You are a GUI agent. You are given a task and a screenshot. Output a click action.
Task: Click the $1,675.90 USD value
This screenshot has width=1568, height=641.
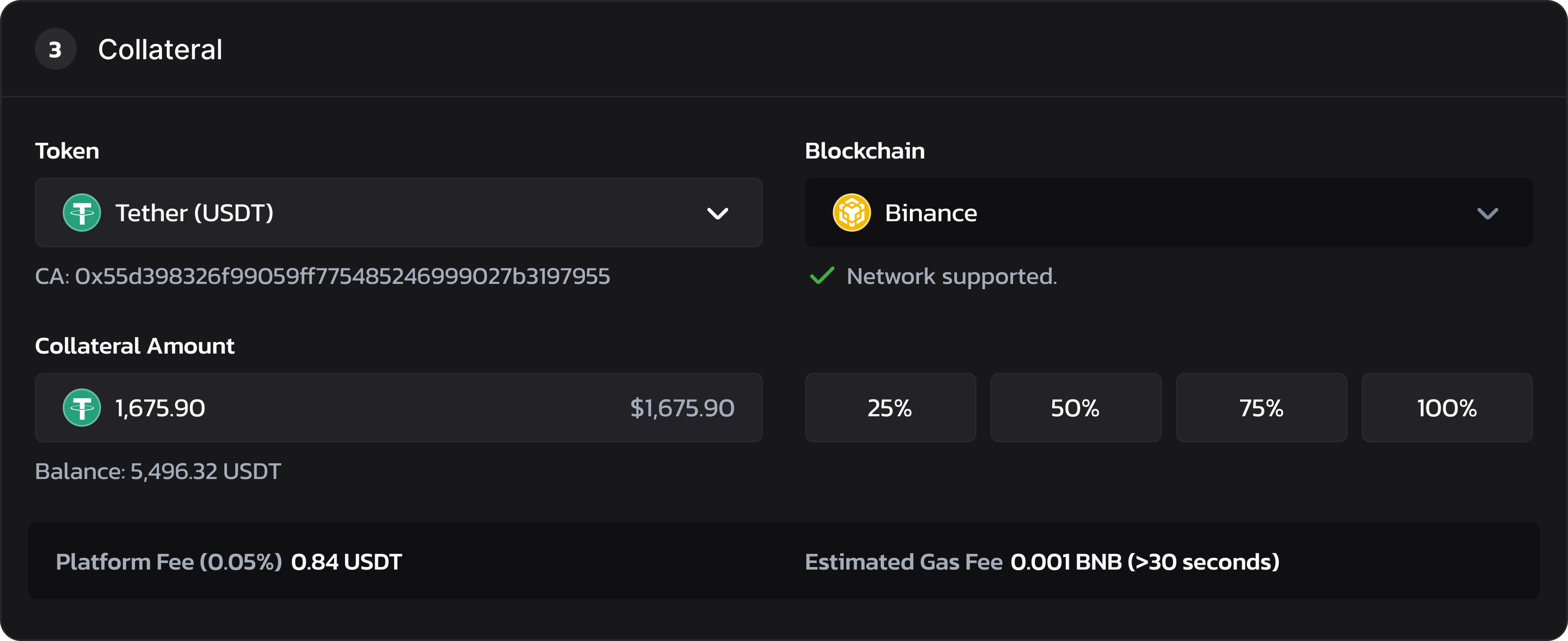tap(682, 408)
